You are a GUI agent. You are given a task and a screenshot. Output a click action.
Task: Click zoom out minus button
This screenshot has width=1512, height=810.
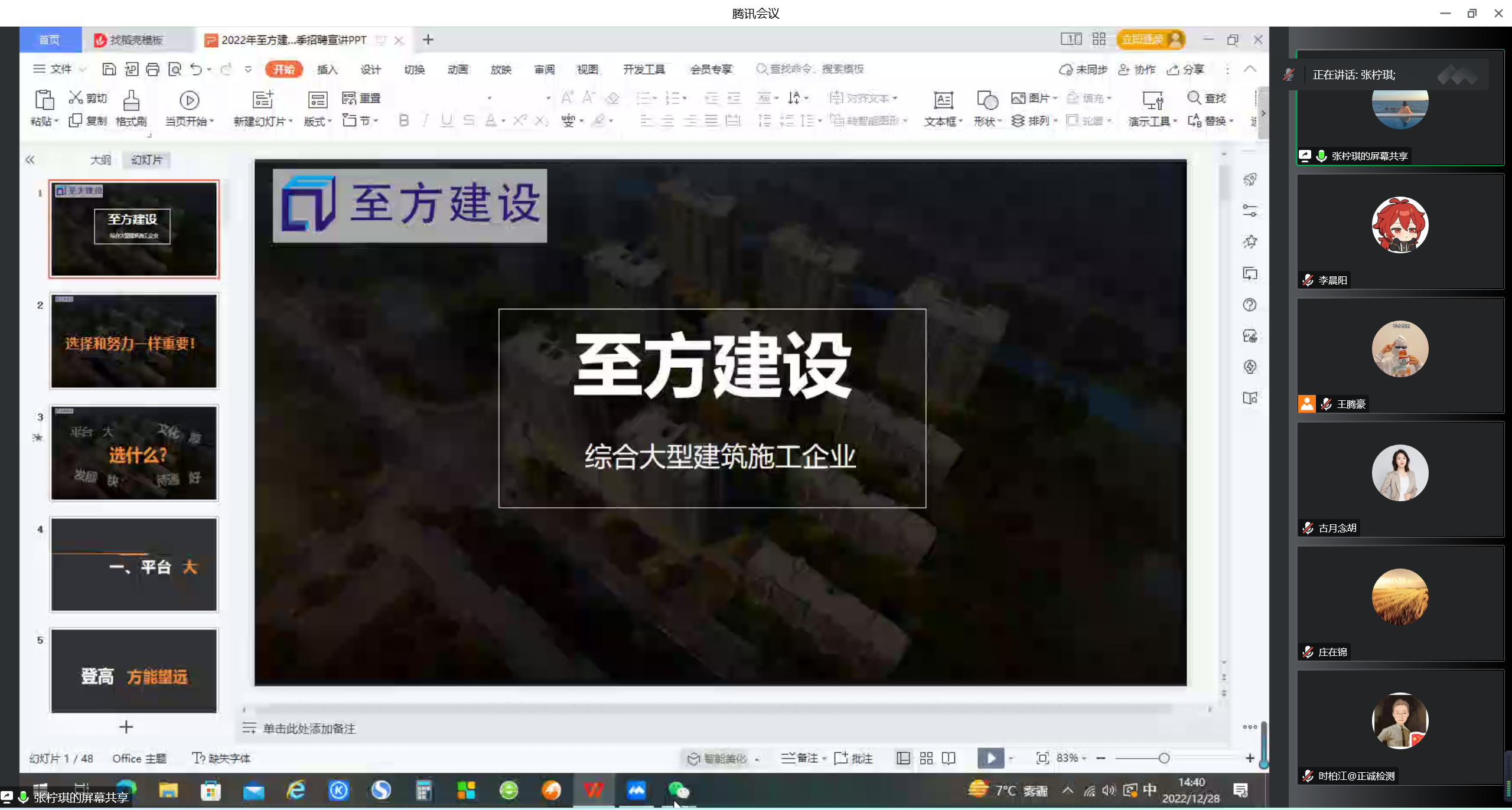coord(1101,758)
